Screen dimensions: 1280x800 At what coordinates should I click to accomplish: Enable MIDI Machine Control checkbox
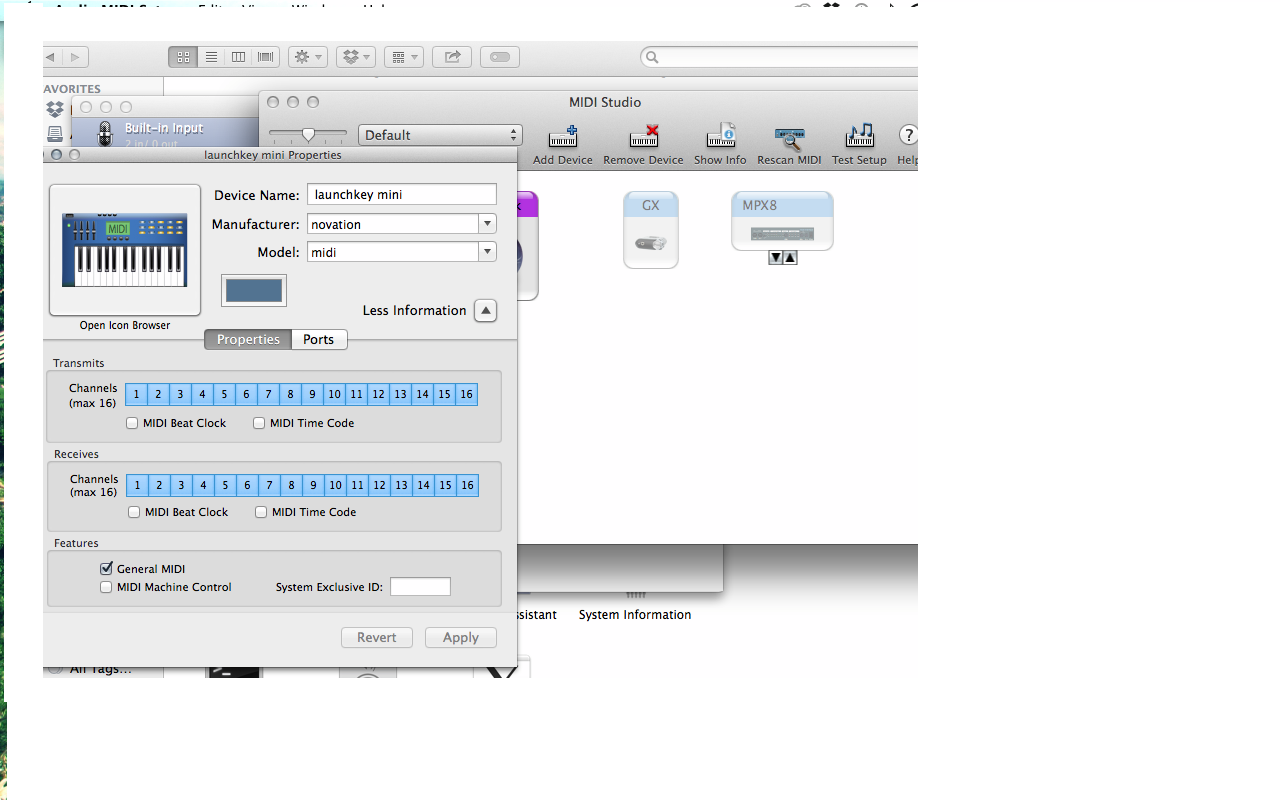pyautogui.click(x=106, y=587)
